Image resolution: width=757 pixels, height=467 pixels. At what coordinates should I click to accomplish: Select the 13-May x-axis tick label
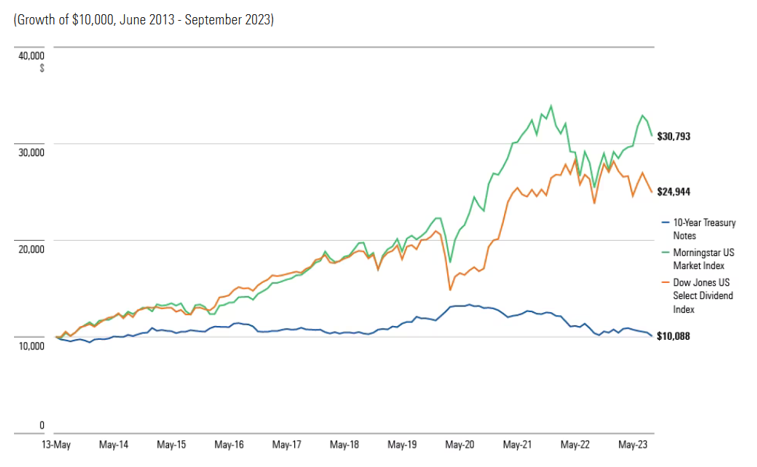[x=57, y=443]
